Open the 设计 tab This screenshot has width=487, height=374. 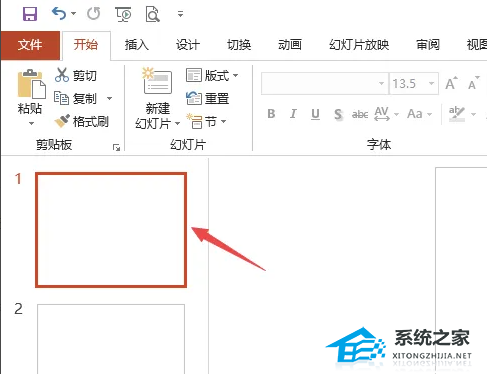pos(188,45)
